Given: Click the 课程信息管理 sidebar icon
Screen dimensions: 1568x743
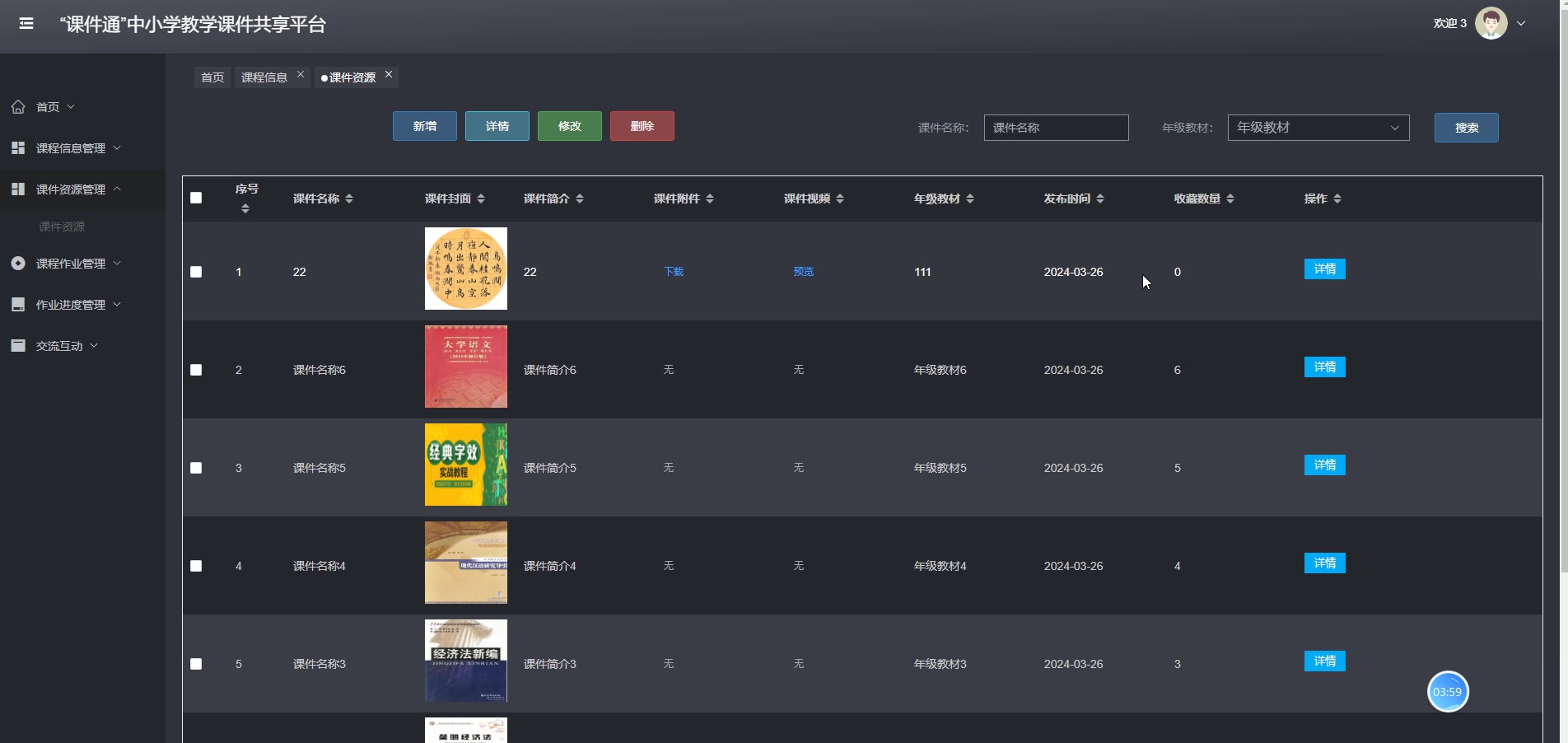Looking at the screenshot, I should click(18, 147).
